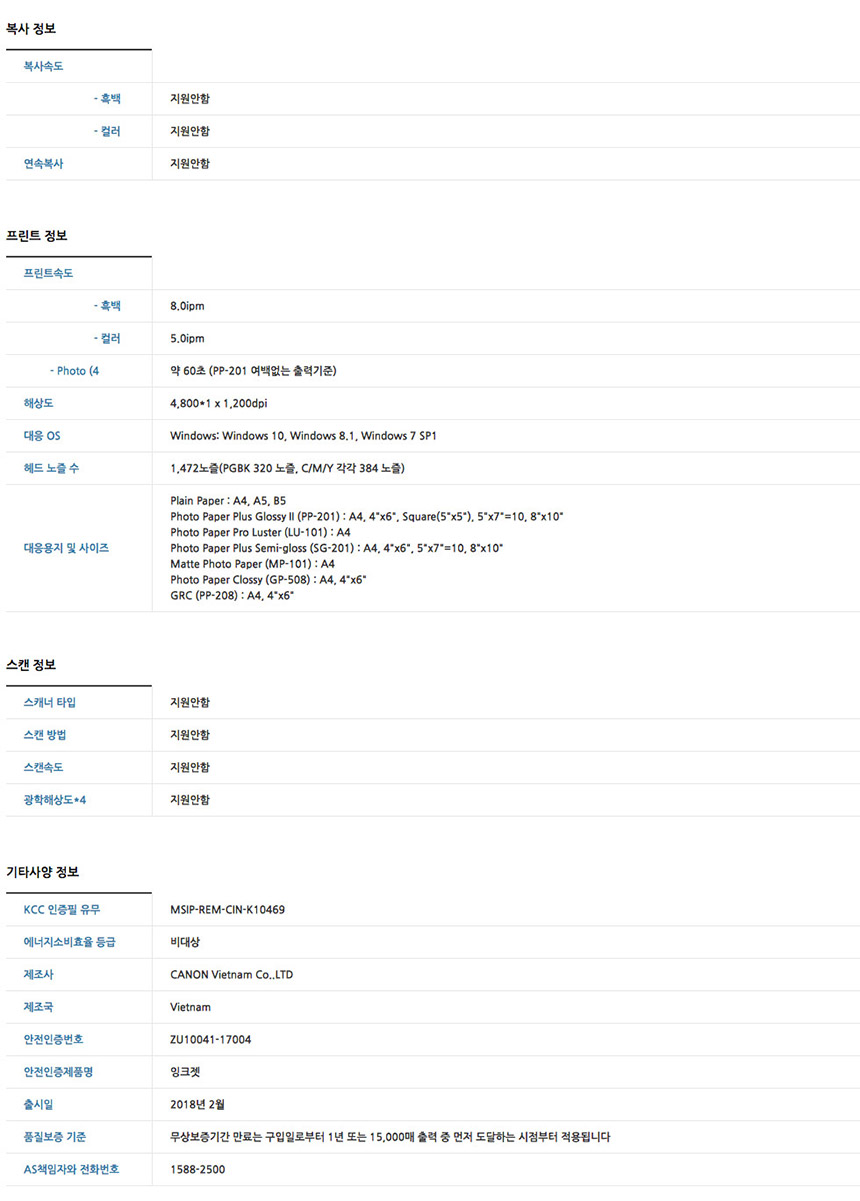Select the Windows 10 supported OS text
860x1201 pixels.
click(x=253, y=436)
